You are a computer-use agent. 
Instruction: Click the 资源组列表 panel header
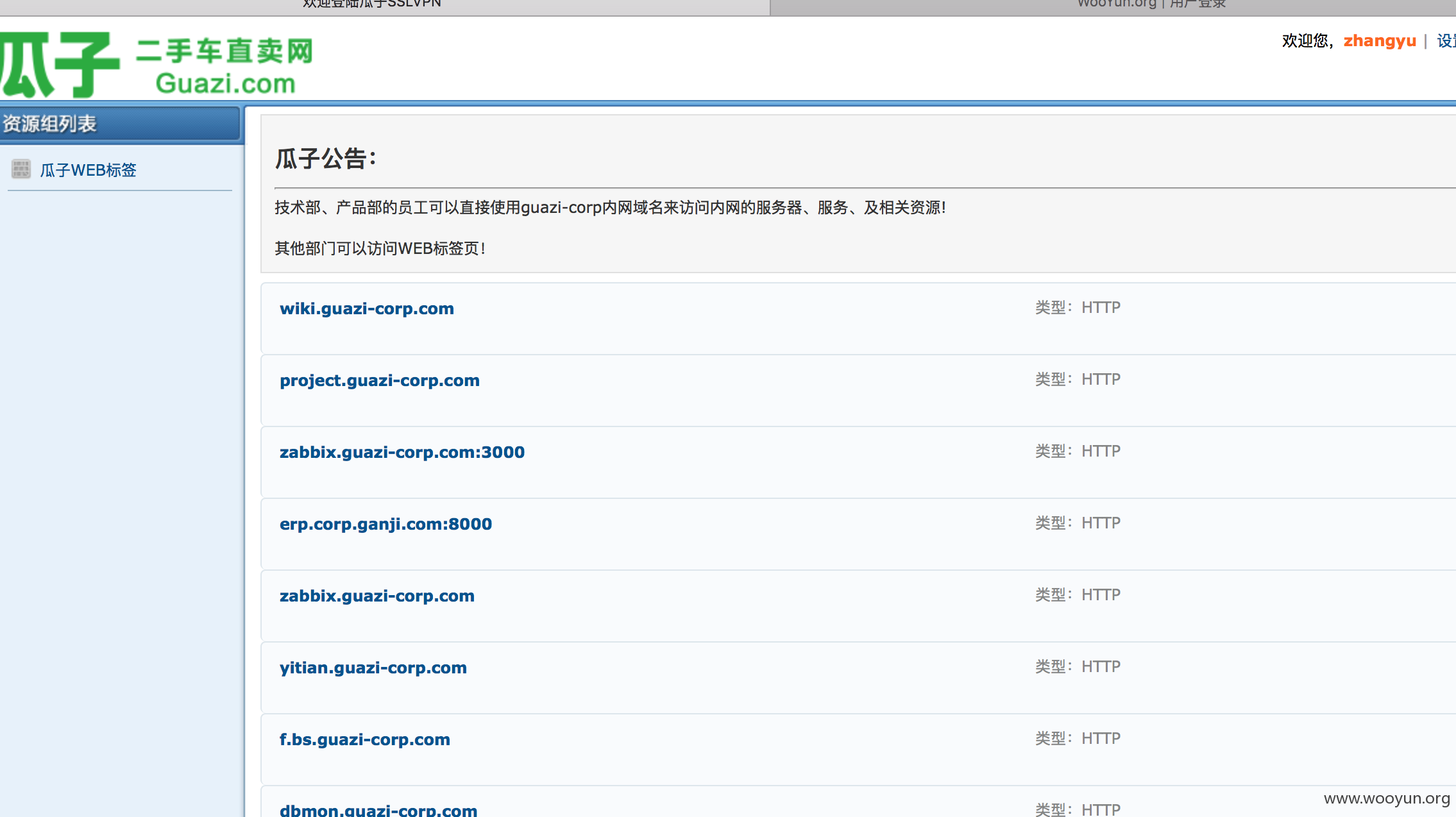click(x=120, y=123)
